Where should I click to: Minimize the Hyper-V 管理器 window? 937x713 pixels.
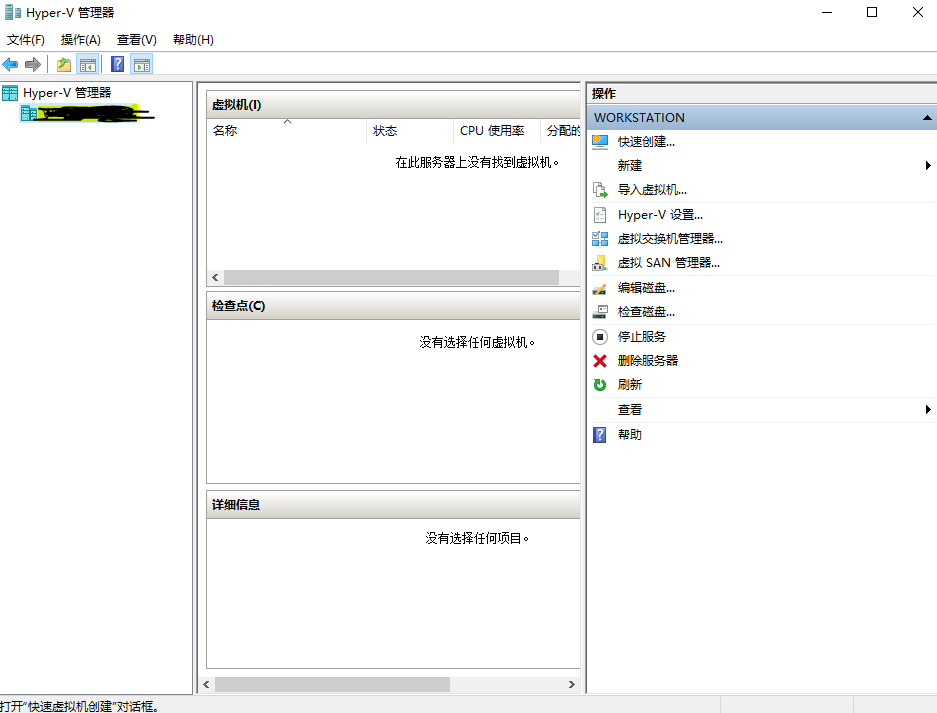[827, 12]
